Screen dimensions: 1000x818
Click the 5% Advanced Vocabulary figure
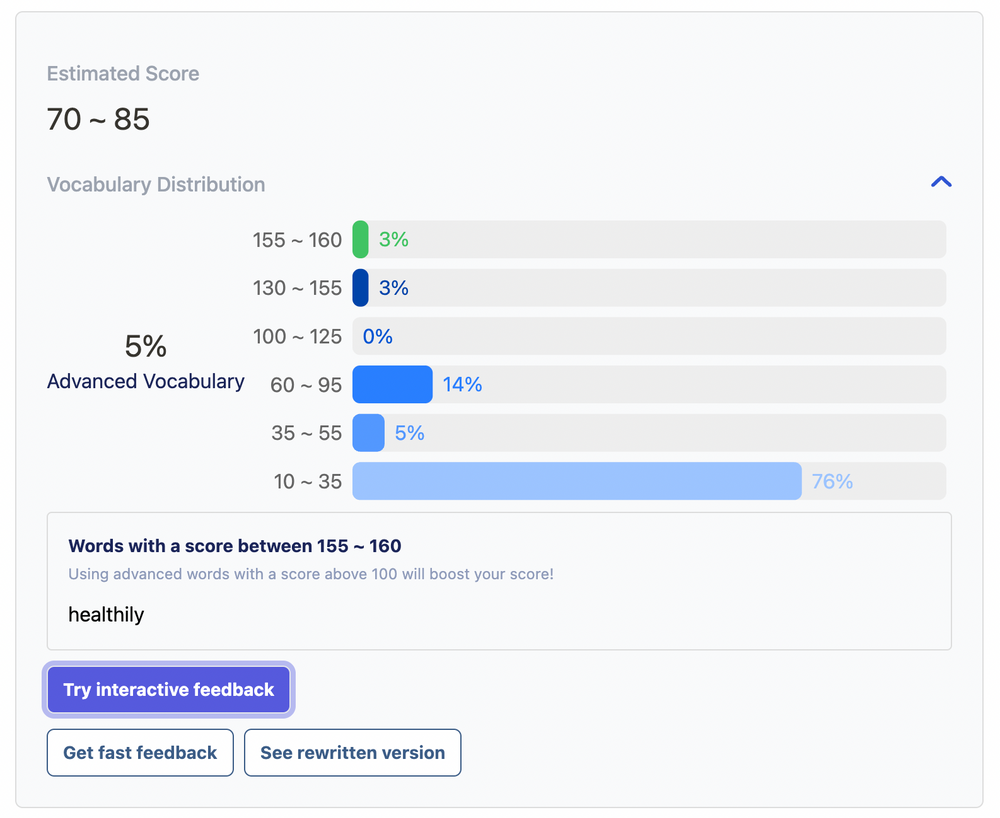(146, 346)
